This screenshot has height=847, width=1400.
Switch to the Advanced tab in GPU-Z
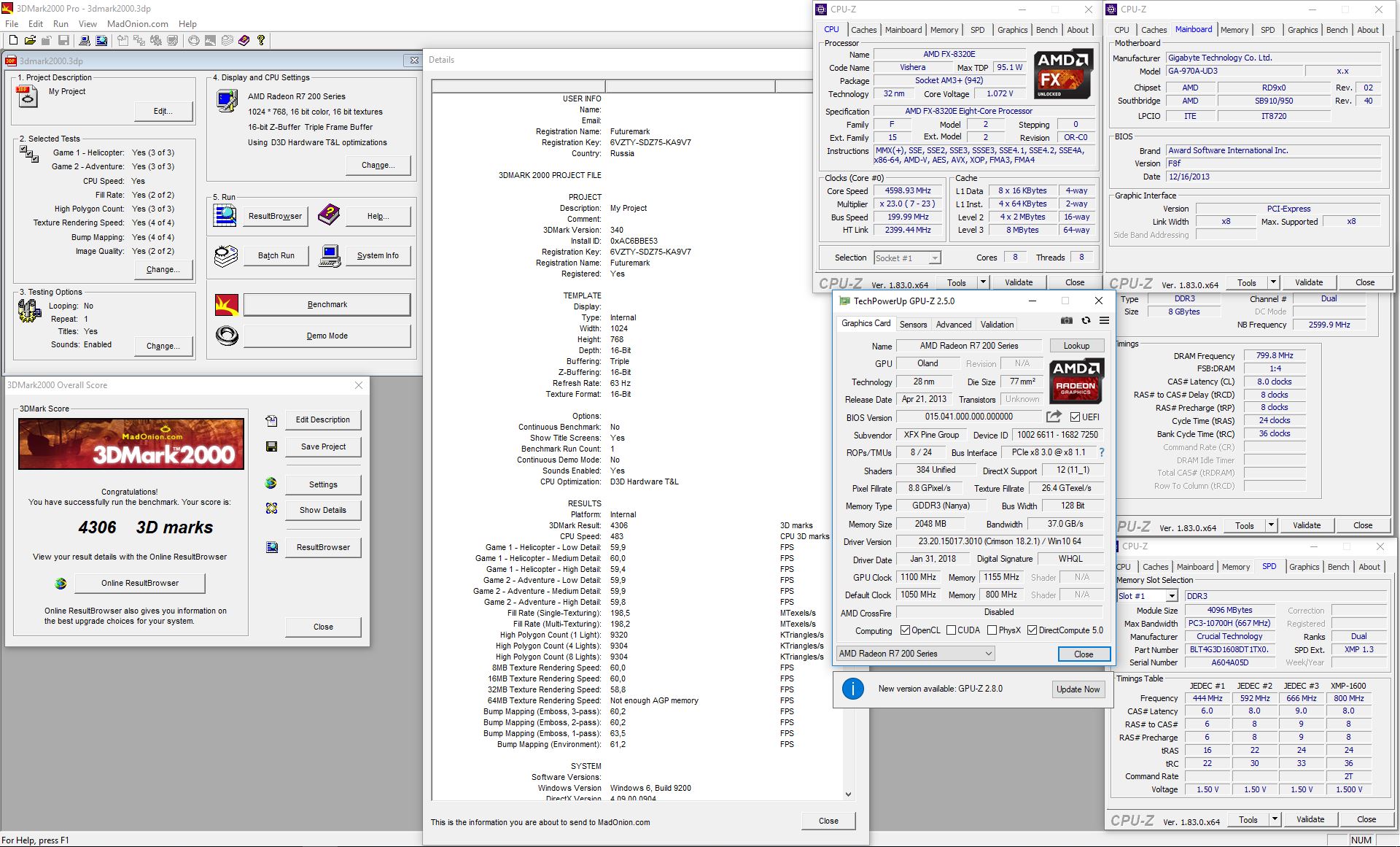coord(954,325)
